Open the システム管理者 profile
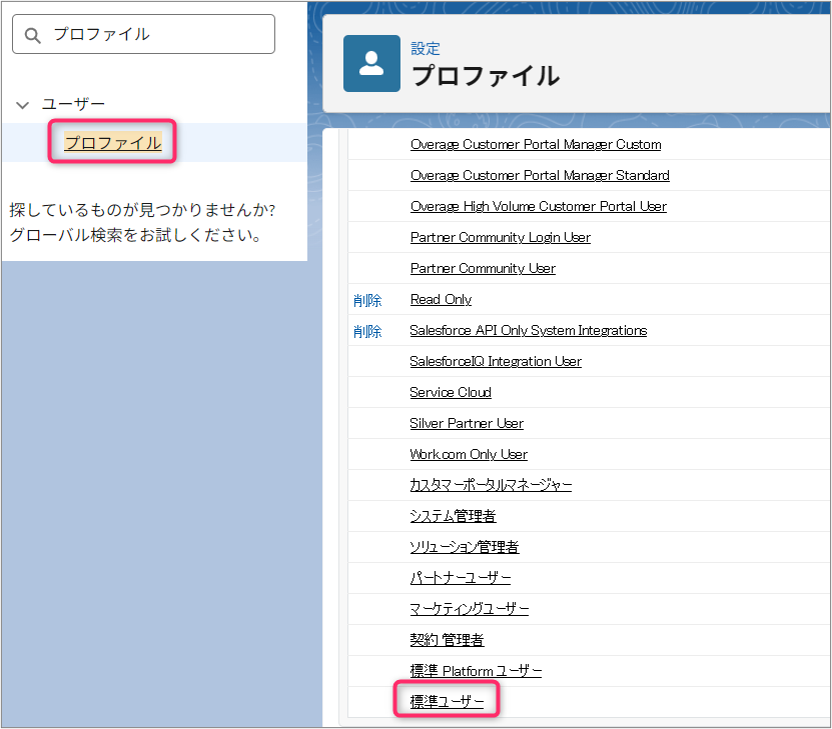 pos(453,516)
